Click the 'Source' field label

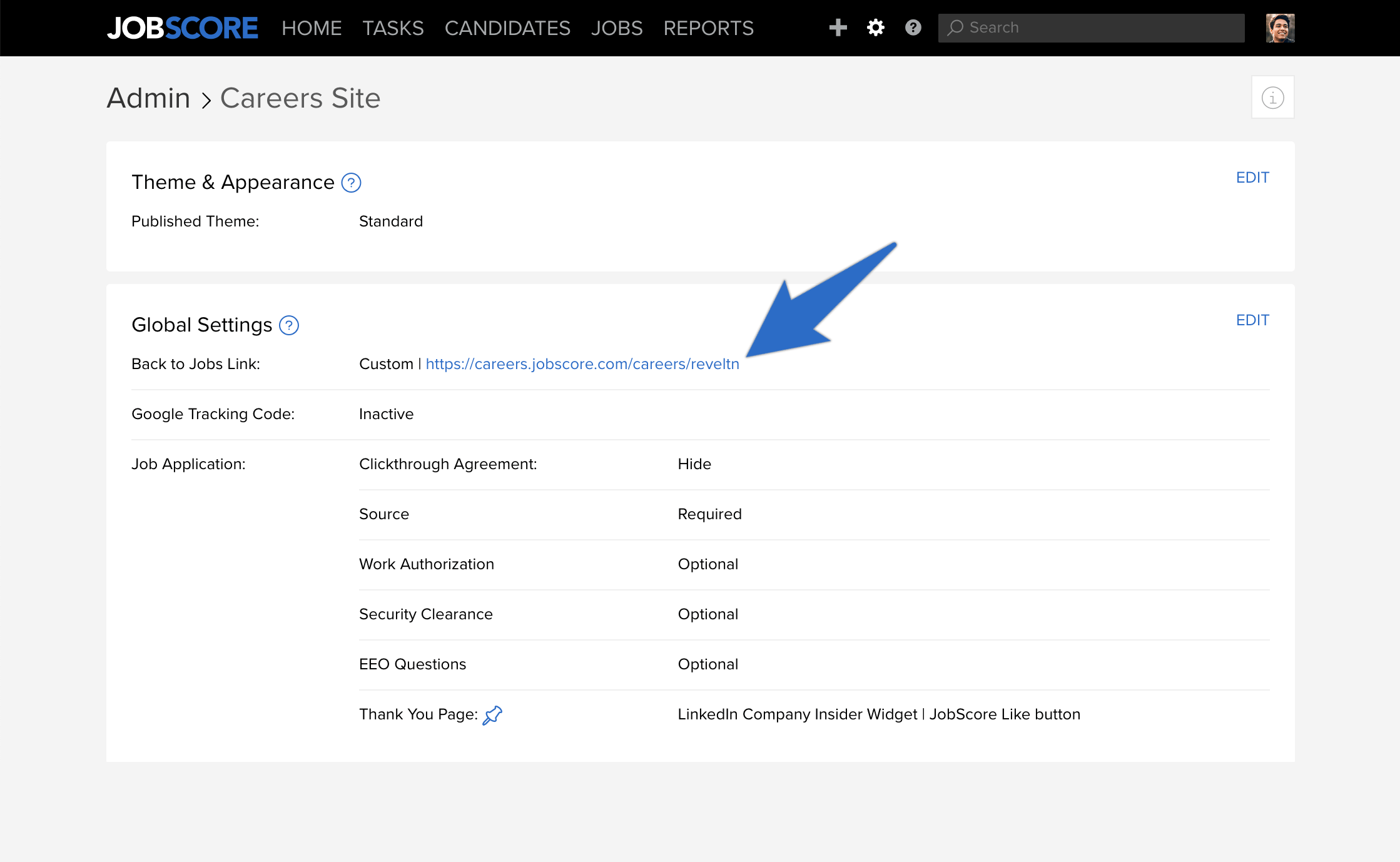click(x=384, y=514)
